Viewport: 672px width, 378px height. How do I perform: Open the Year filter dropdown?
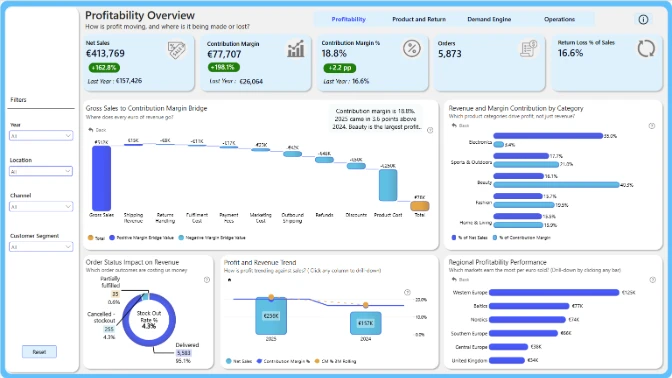coord(41,136)
